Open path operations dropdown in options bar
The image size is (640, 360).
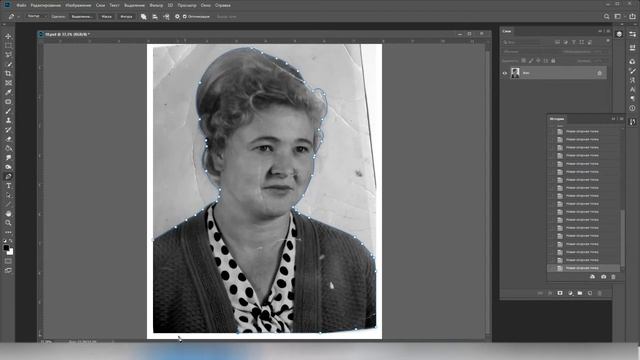pos(144,17)
